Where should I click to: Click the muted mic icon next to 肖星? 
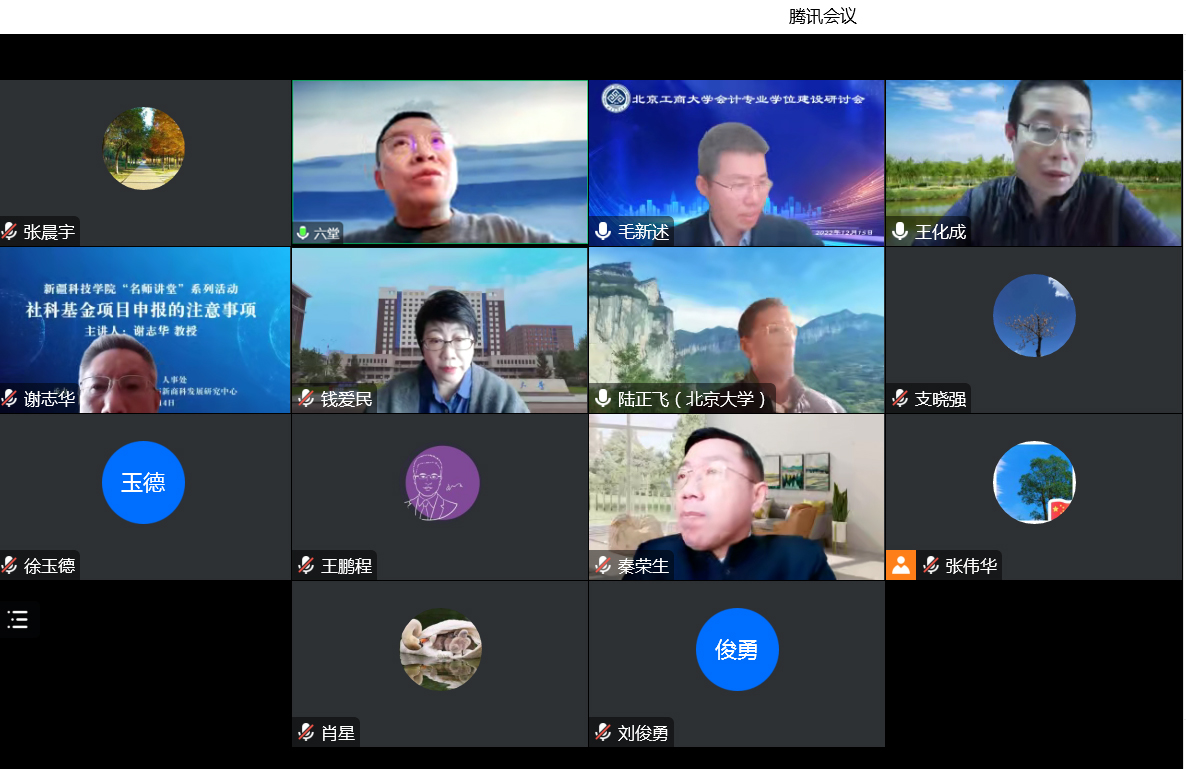(x=306, y=732)
